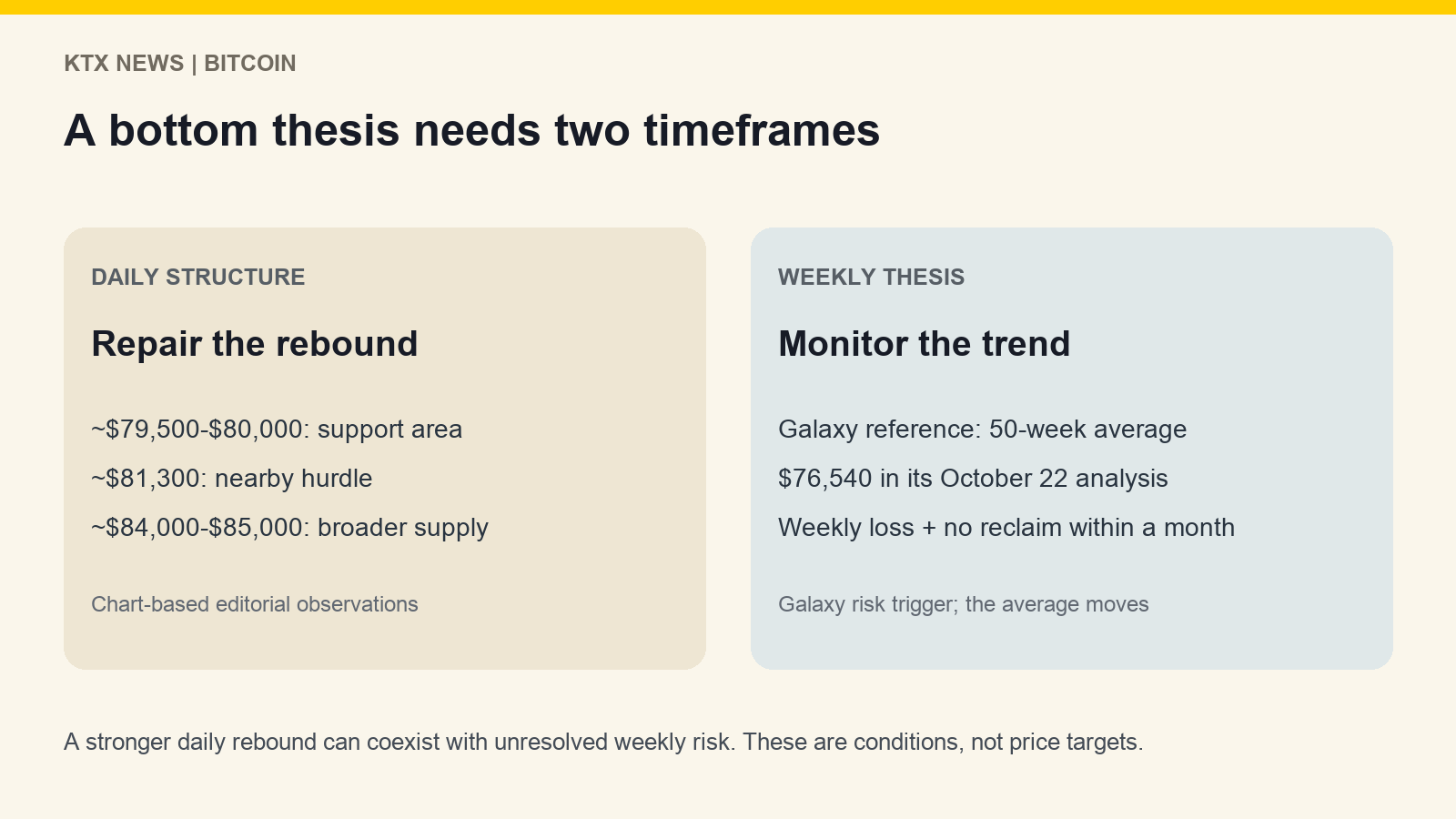Click the bottom caption about conditions, not targets
This screenshot has height=819, width=1456.
pos(603,743)
